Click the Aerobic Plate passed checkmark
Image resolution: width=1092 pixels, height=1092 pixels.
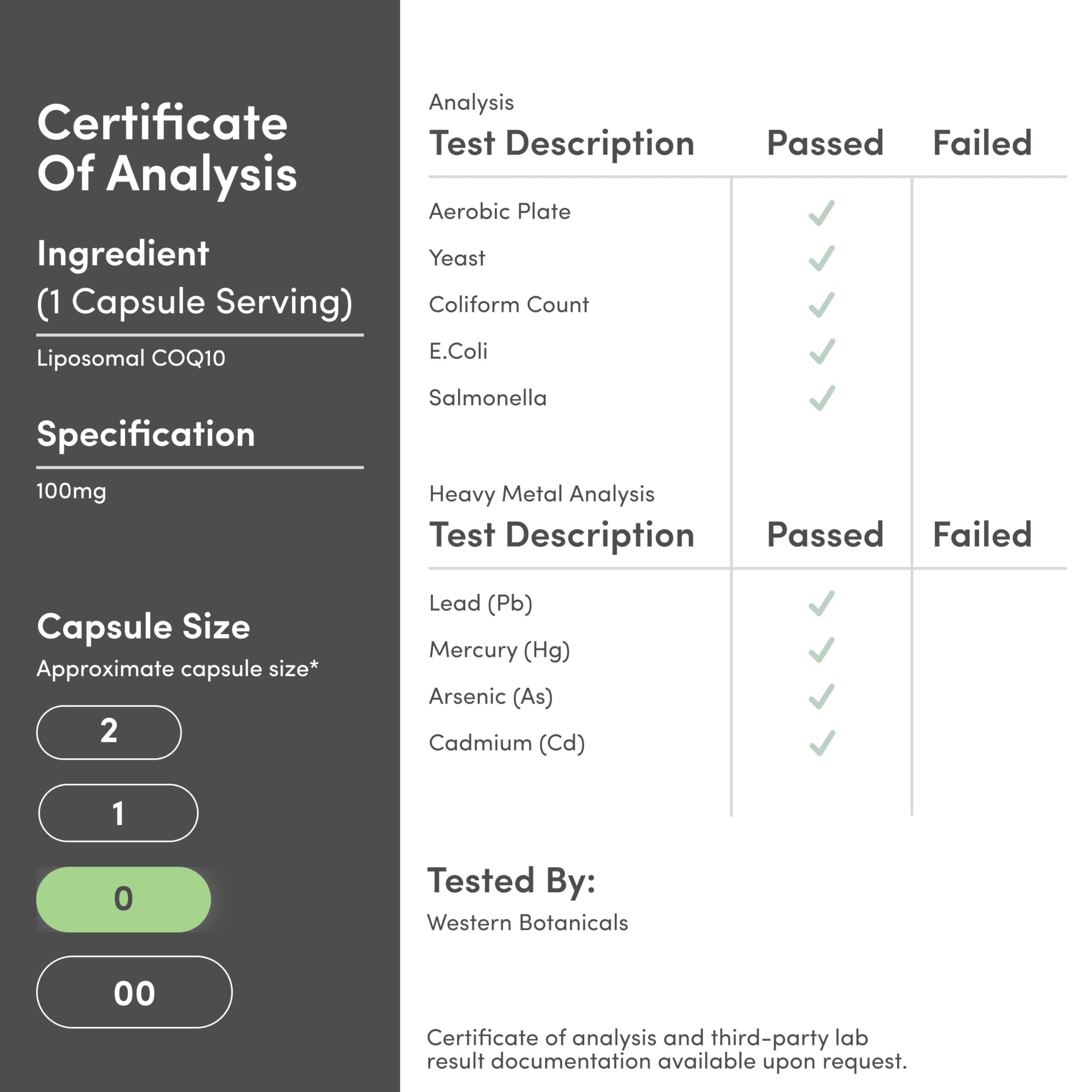point(821,213)
